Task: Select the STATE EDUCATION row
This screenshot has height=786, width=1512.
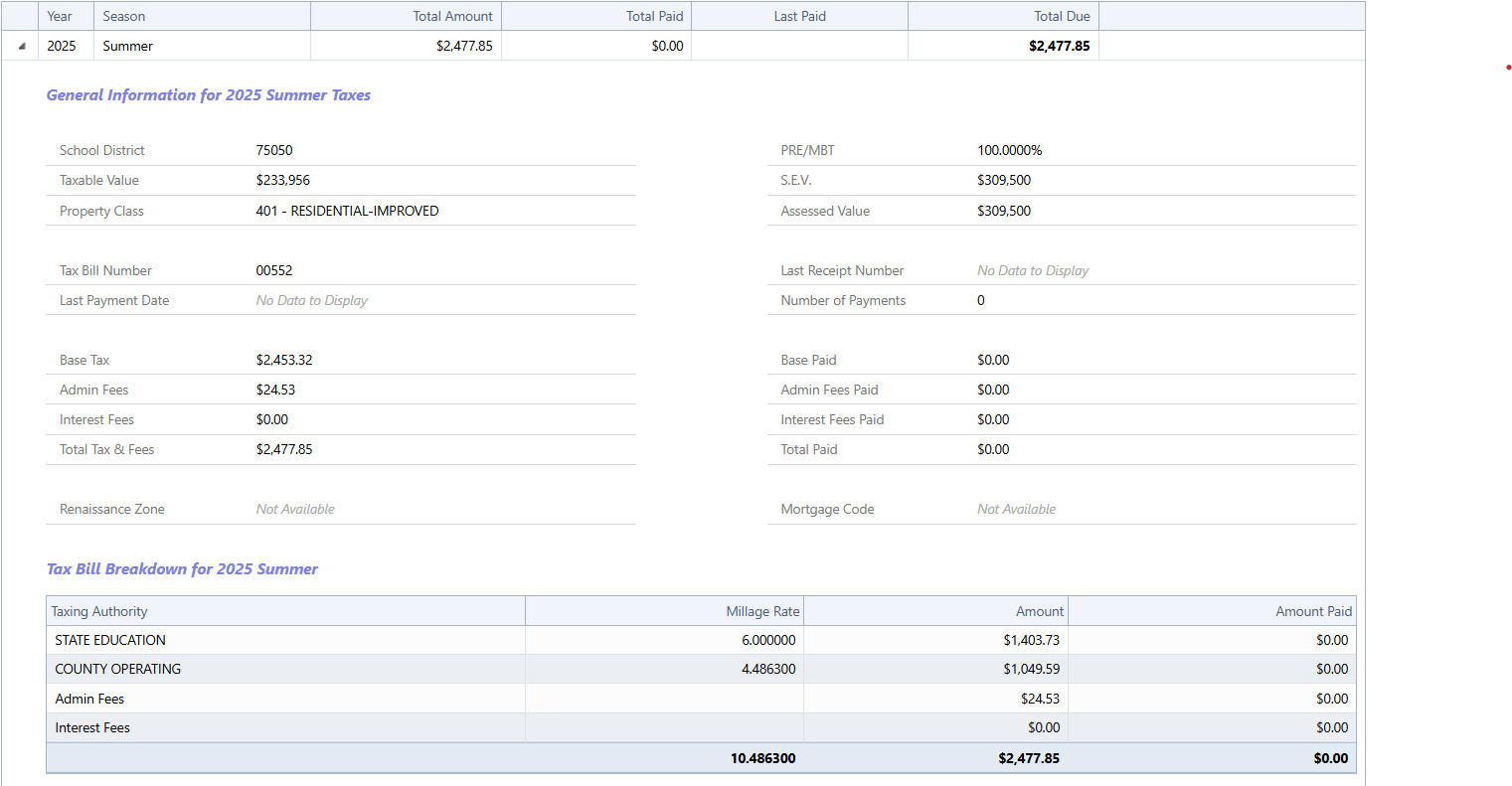Action: pos(110,640)
